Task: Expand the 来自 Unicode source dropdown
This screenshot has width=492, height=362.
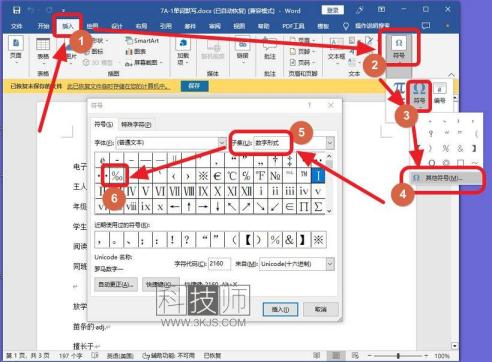Action: pyautogui.click(x=330, y=264)
